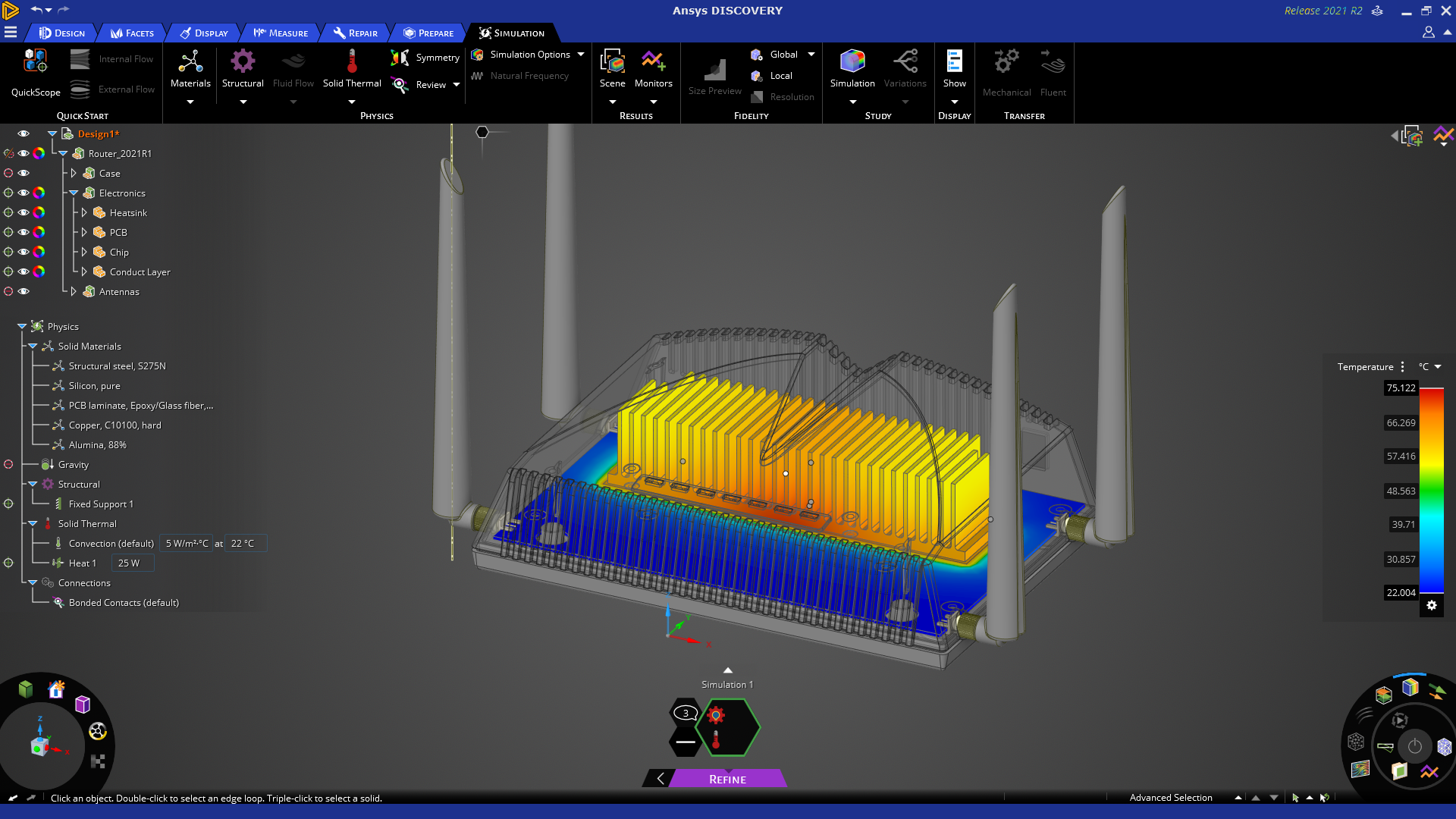Click the Scene results icon

pos(612,62)
